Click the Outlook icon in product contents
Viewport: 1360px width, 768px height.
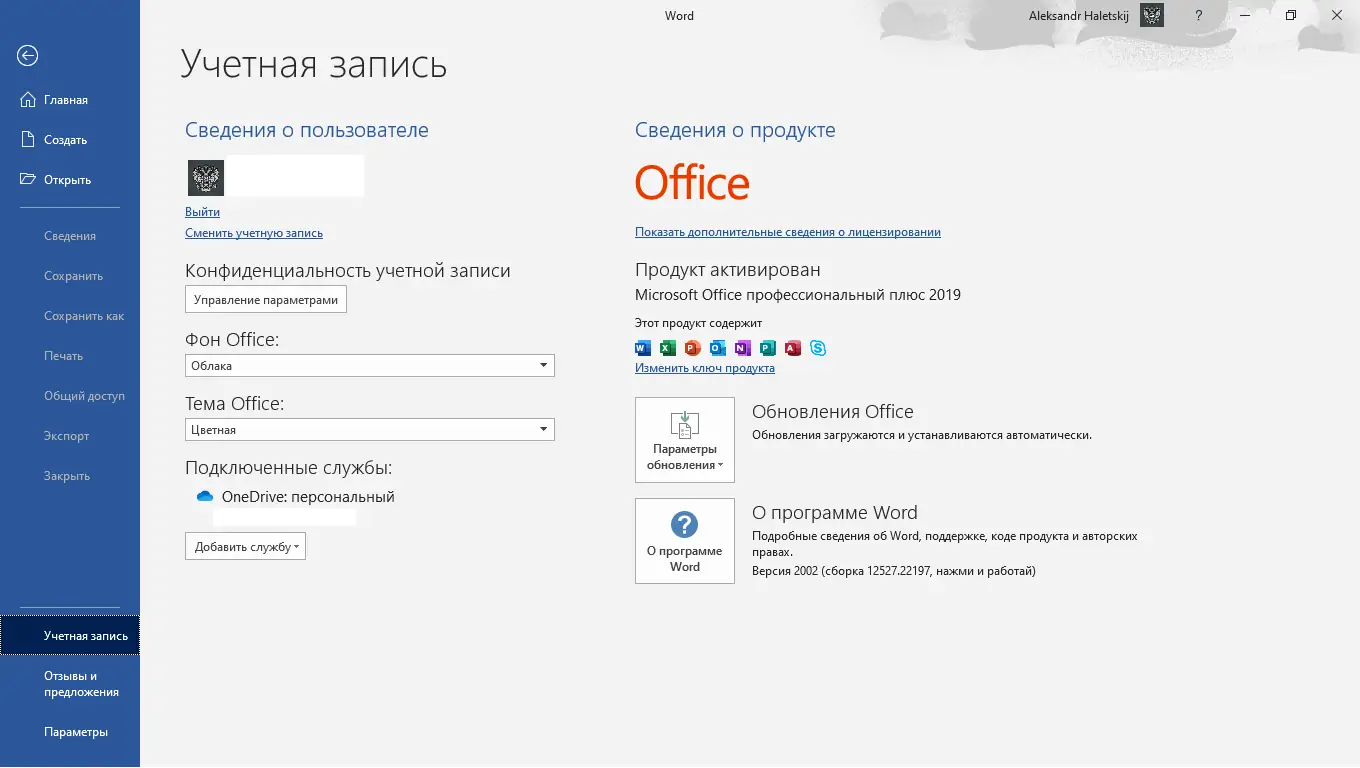[718, 348]
